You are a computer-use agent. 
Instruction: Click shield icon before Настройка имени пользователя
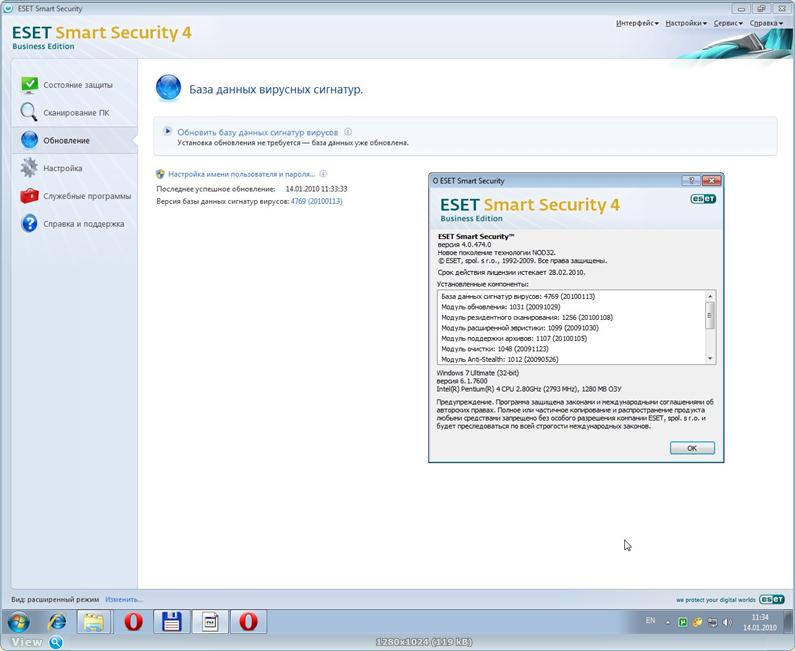[x=160, y=174]
